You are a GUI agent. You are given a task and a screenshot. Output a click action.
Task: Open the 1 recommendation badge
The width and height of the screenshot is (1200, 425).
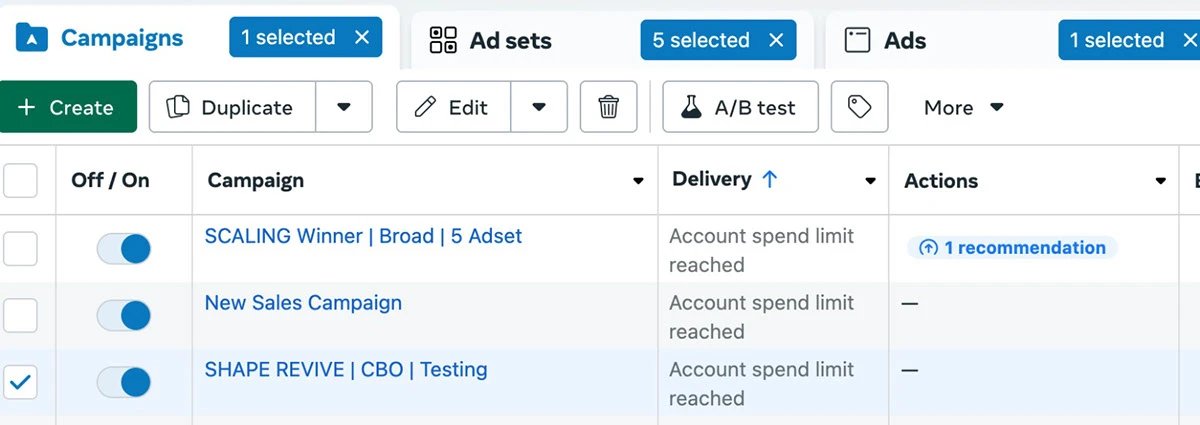pos(1012,248)
